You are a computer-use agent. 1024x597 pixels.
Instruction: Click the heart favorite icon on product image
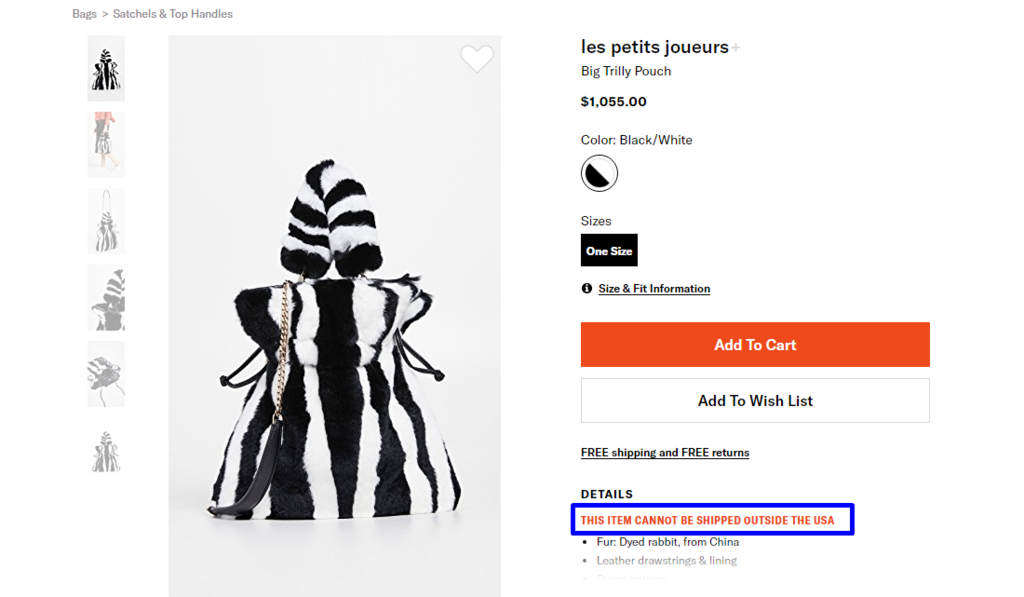coord(477,59)
